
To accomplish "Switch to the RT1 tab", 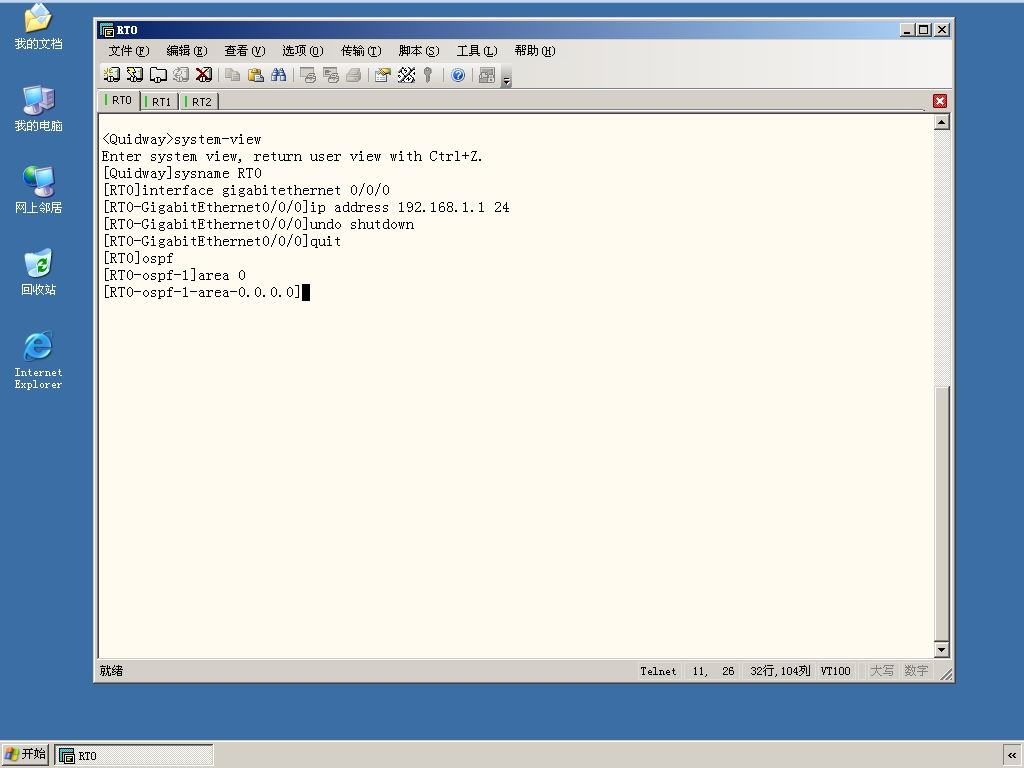I will [160, 102].
